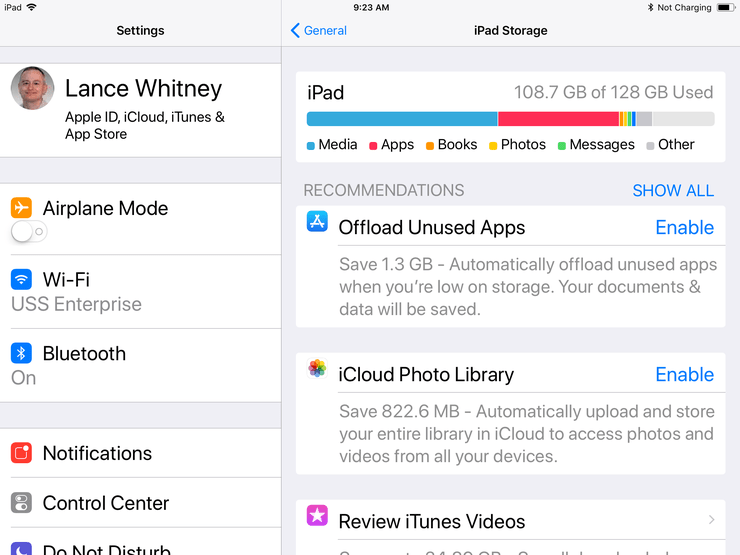Tap the Bluetooth status icon near Not Charging
740x555 pixels.
650,8
